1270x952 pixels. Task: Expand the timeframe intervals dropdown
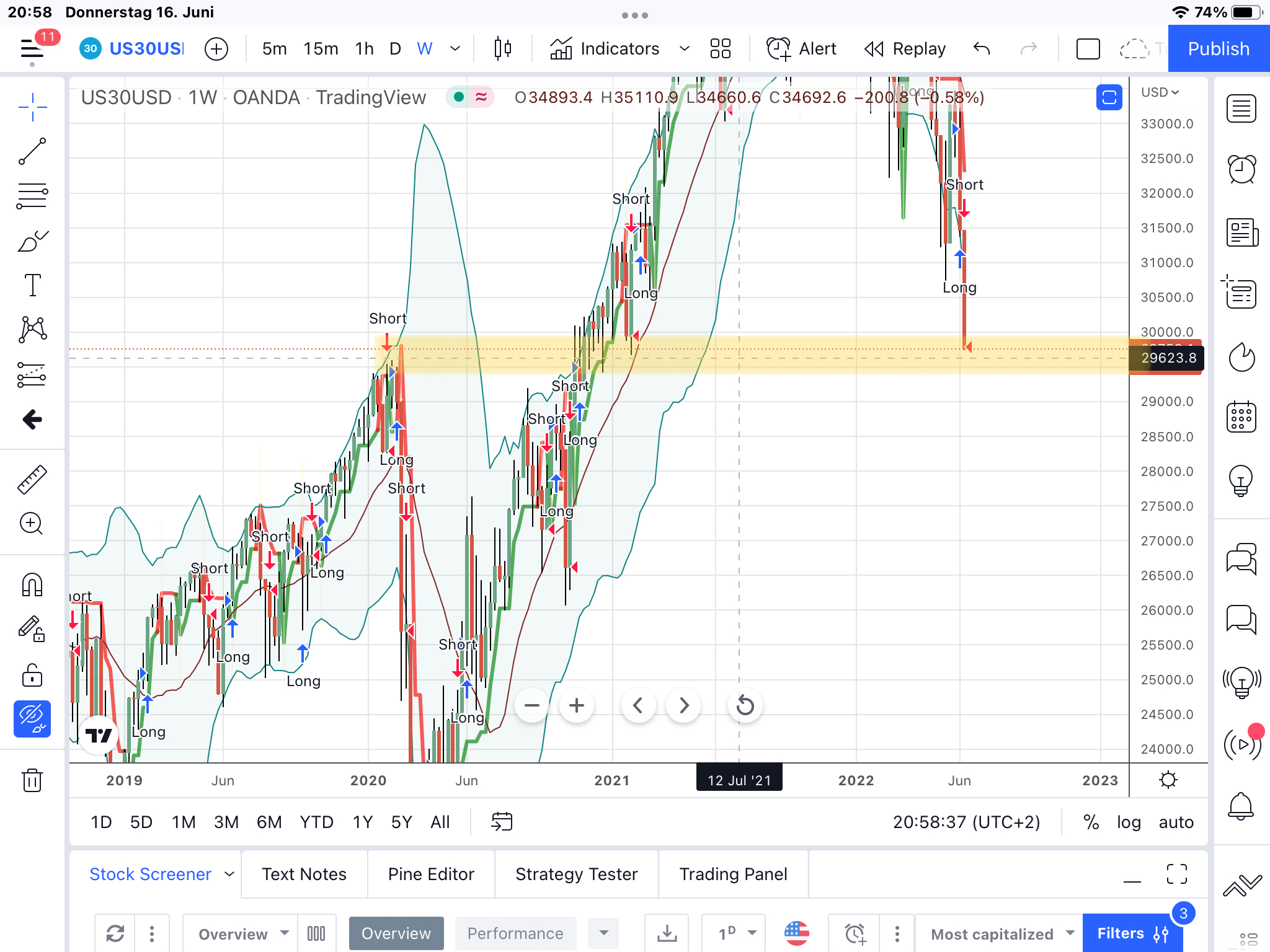tap(455, 48)
